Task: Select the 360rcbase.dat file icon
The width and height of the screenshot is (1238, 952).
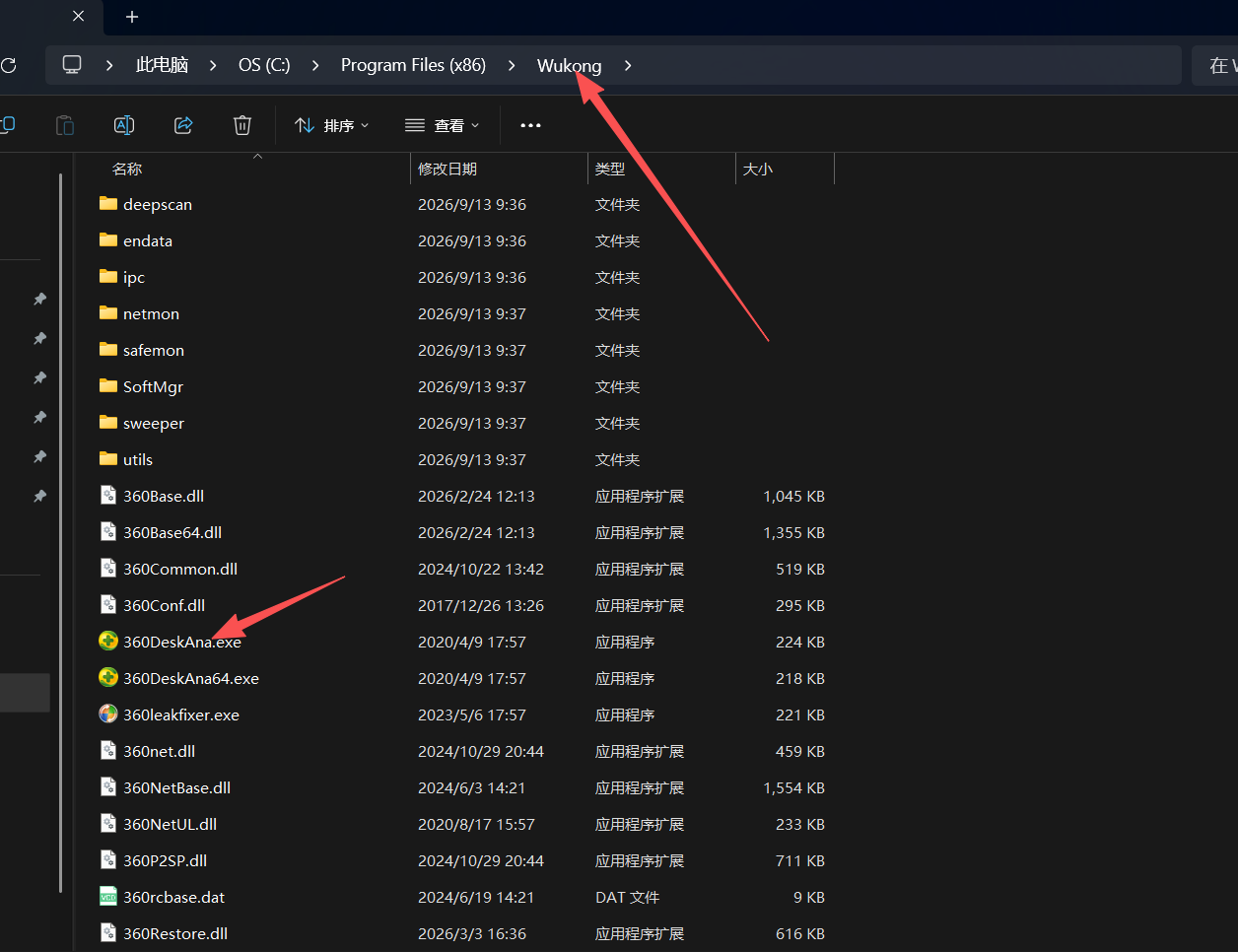Action: (x=108, y=897)
